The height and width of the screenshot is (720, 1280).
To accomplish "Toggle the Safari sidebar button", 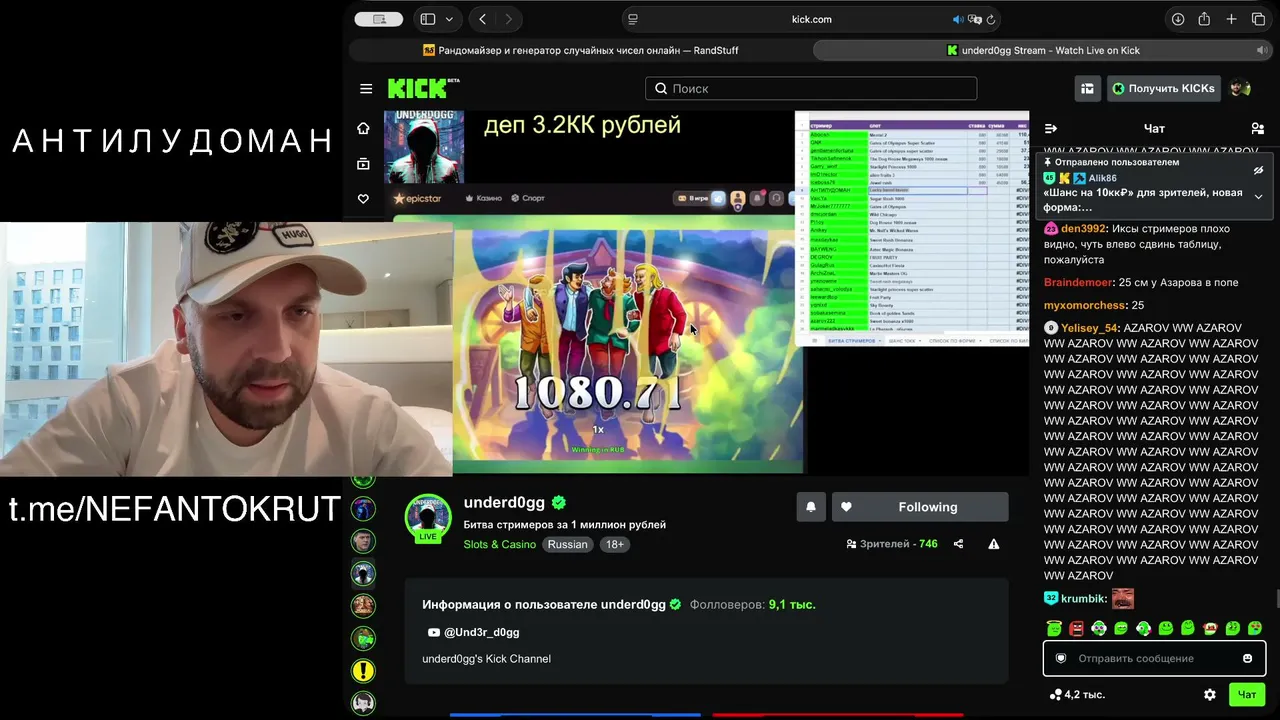I will (x=427, y=19).
